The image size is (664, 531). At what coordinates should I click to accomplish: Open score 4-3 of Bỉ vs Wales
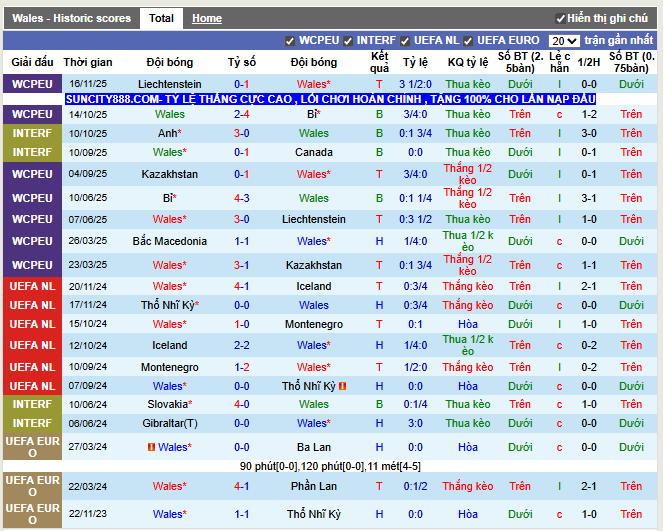click(241, 198)
